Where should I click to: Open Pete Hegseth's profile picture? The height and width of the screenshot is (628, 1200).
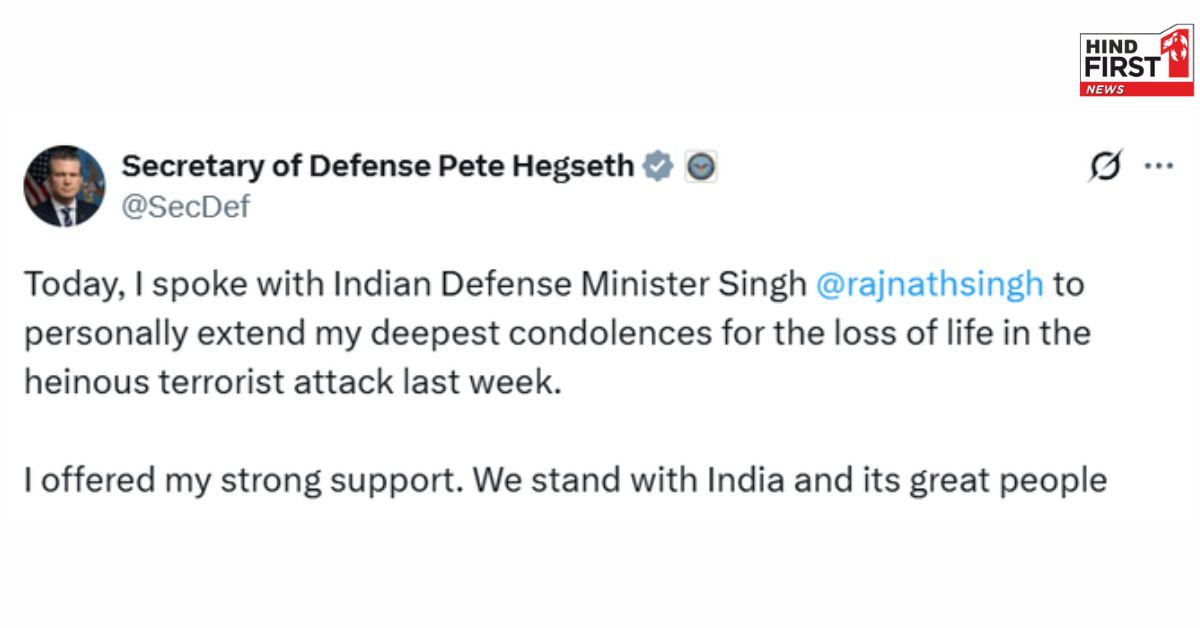coord(64,186)
